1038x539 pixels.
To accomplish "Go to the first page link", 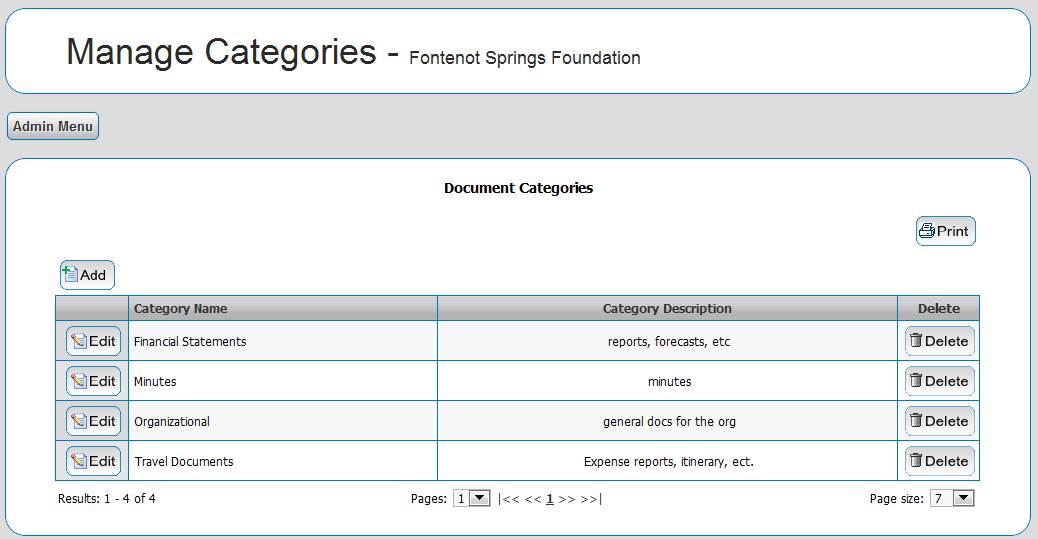I will 508,499.
